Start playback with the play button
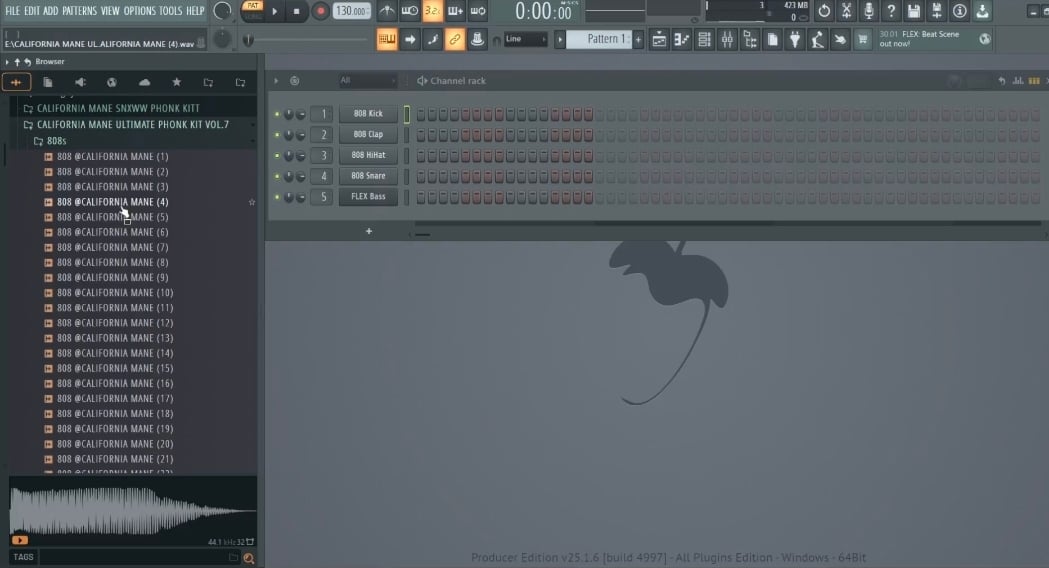Image resolution: width=1049 pixels, height=568 pixels. coord(274,11)
